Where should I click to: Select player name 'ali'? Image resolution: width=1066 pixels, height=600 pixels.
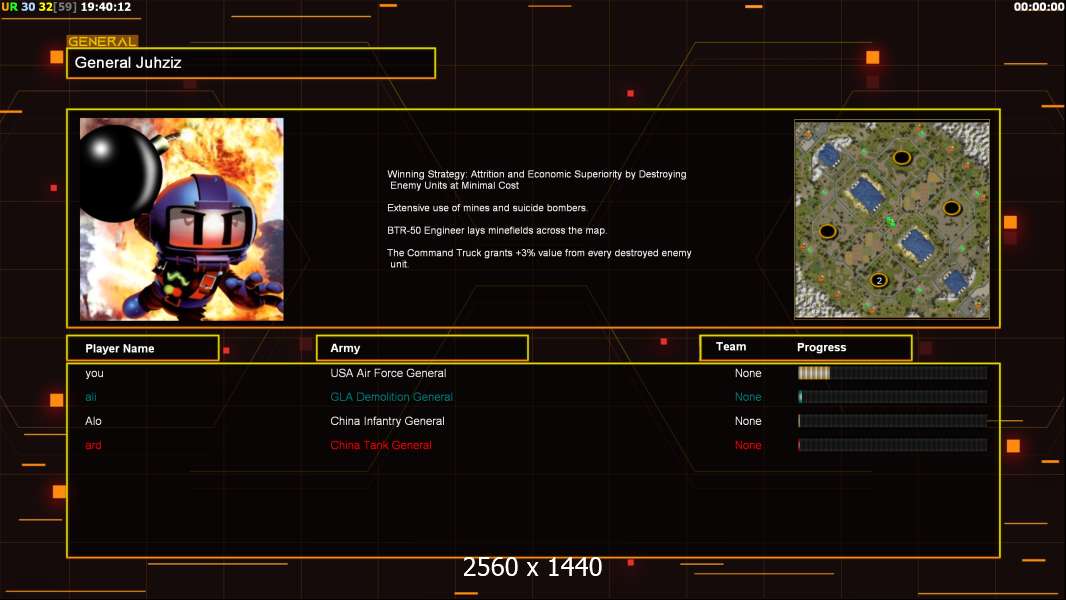pos(90,397)
